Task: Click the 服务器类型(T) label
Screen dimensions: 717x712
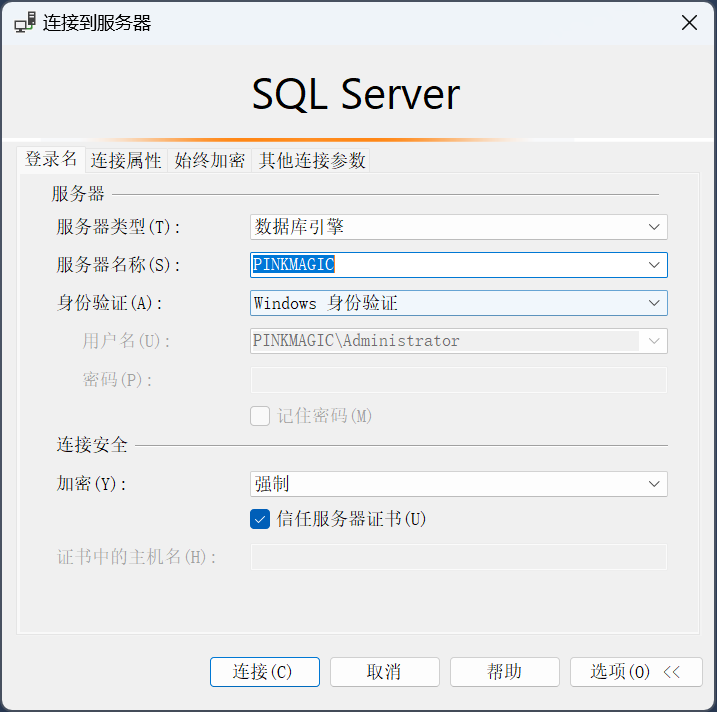Action: point(118,227)
